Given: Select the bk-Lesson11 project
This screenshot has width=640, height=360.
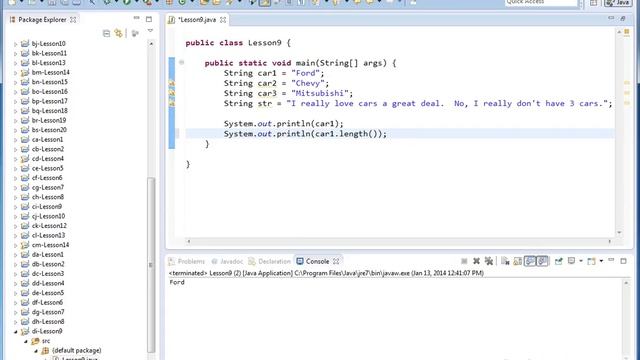Looking at the screenshot, I should [x=49, y=53].
